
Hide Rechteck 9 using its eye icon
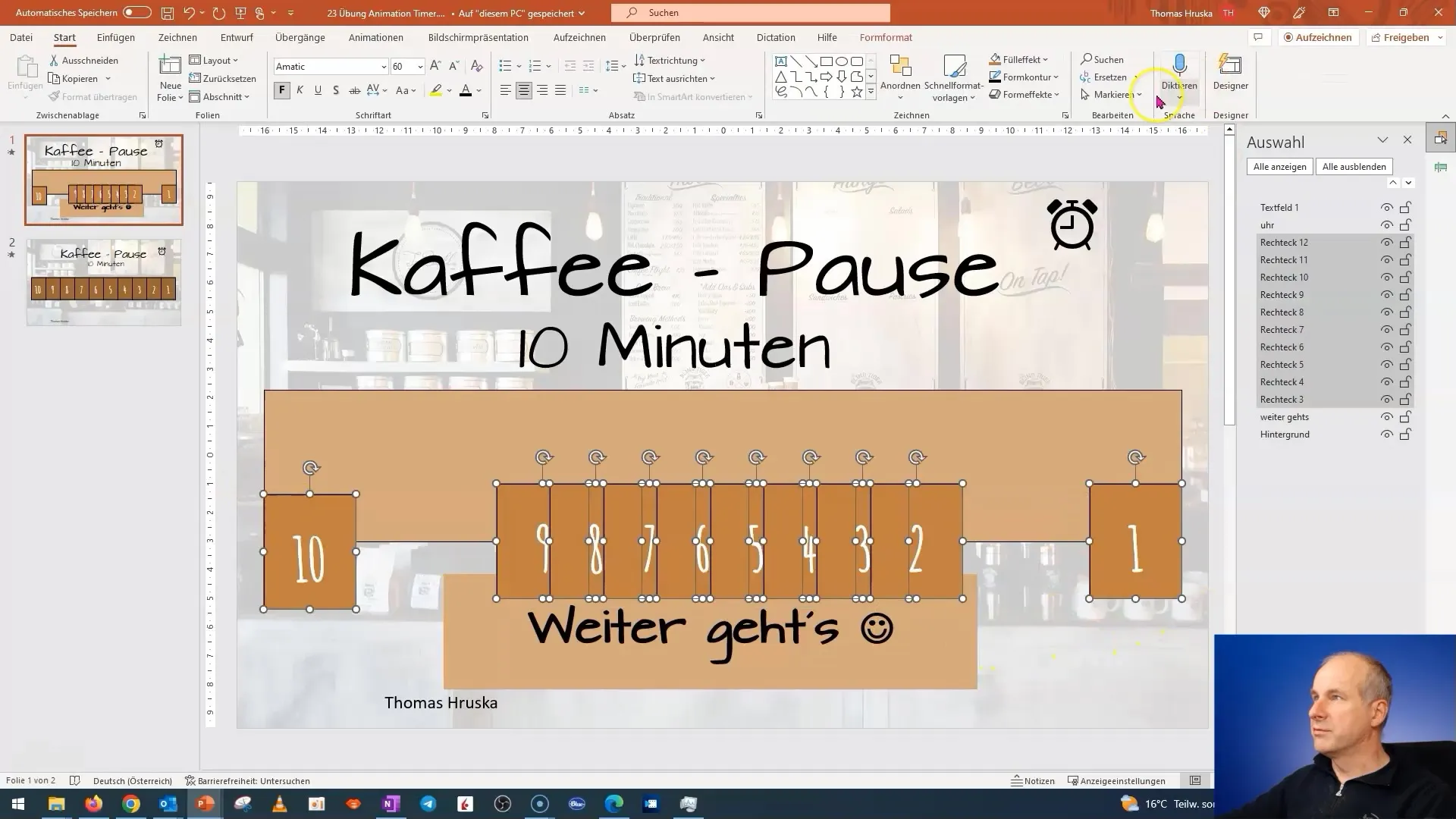click(1386, 295)
